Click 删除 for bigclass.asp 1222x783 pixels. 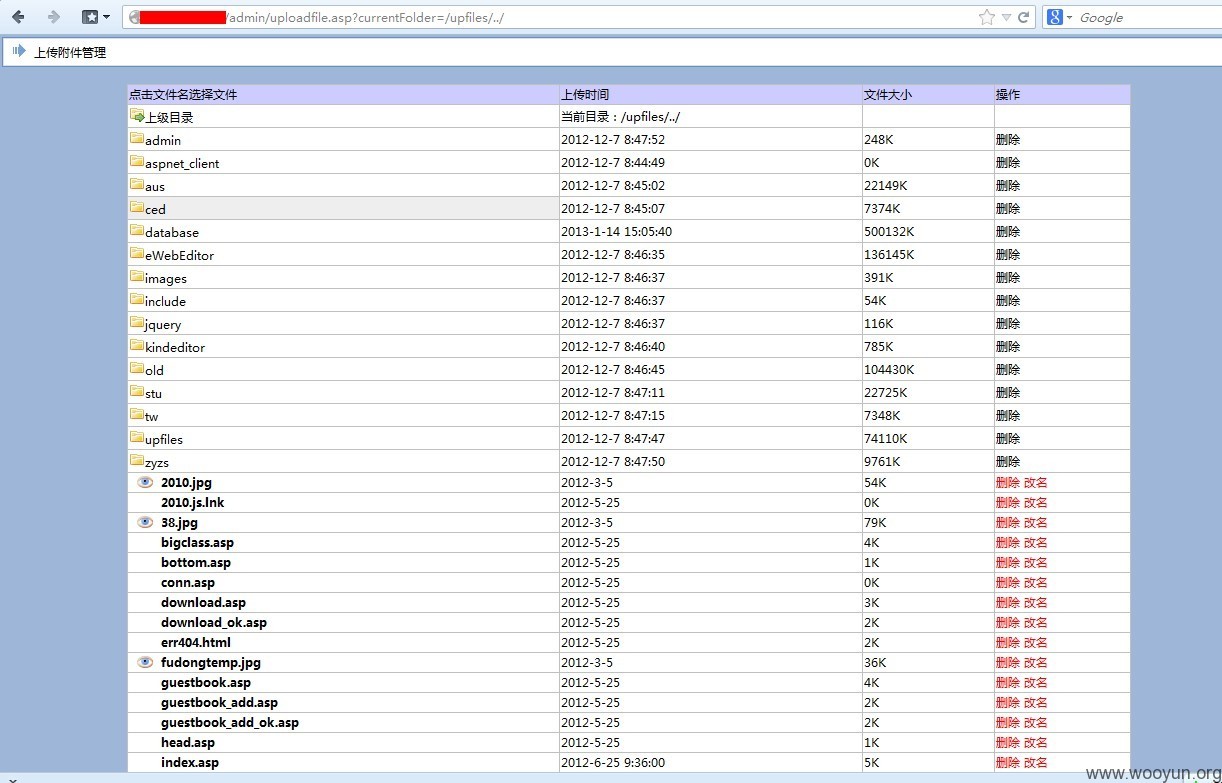[1008, 542]
